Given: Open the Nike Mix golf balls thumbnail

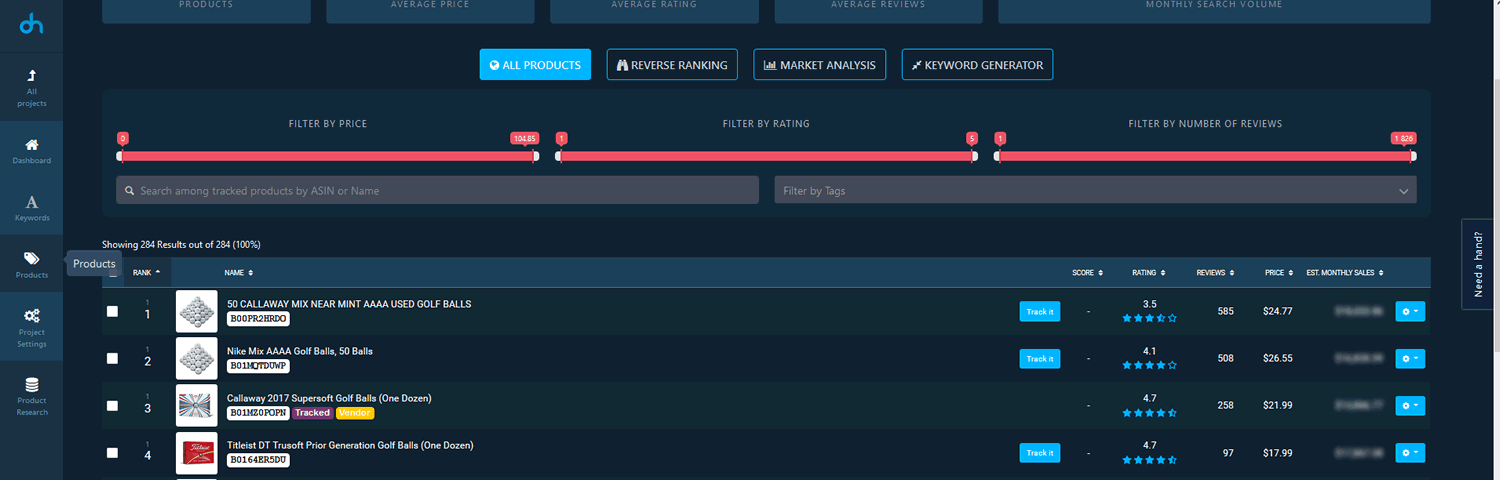Looking at the screenshot, I should pyautogui.click(x=196, y=358).
